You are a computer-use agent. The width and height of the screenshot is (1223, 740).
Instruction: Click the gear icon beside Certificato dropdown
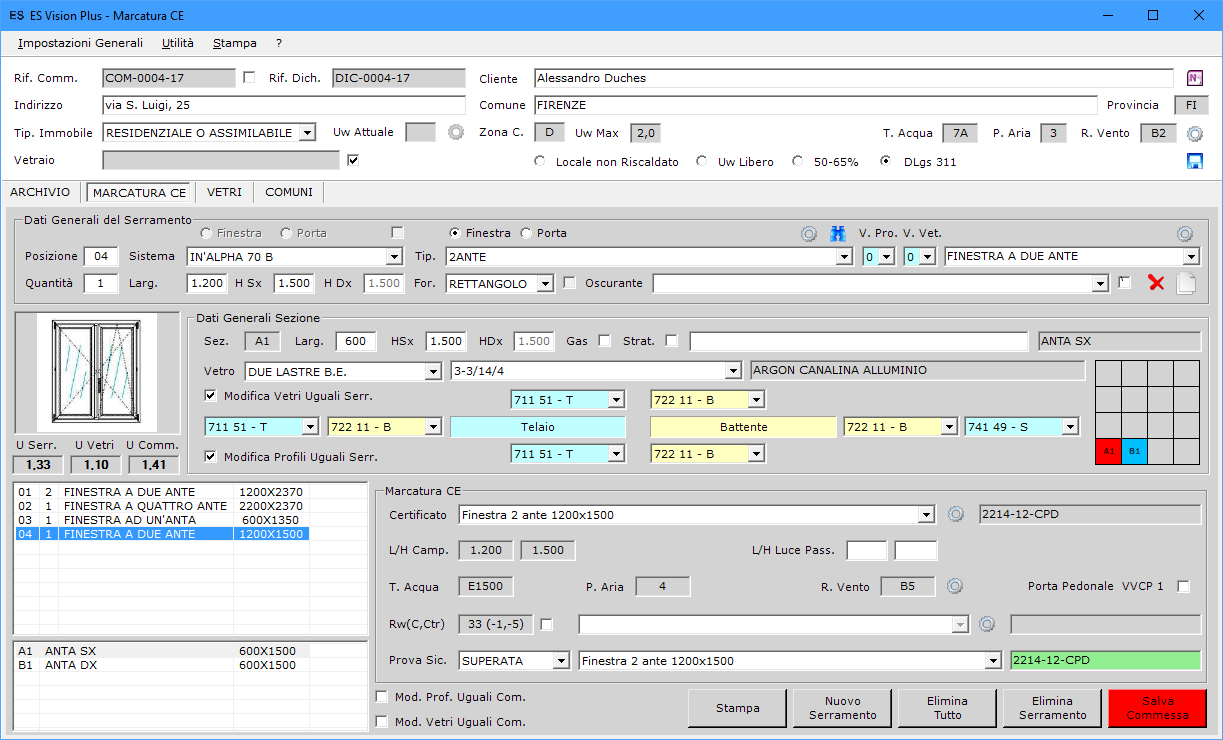tap(955, 515)
